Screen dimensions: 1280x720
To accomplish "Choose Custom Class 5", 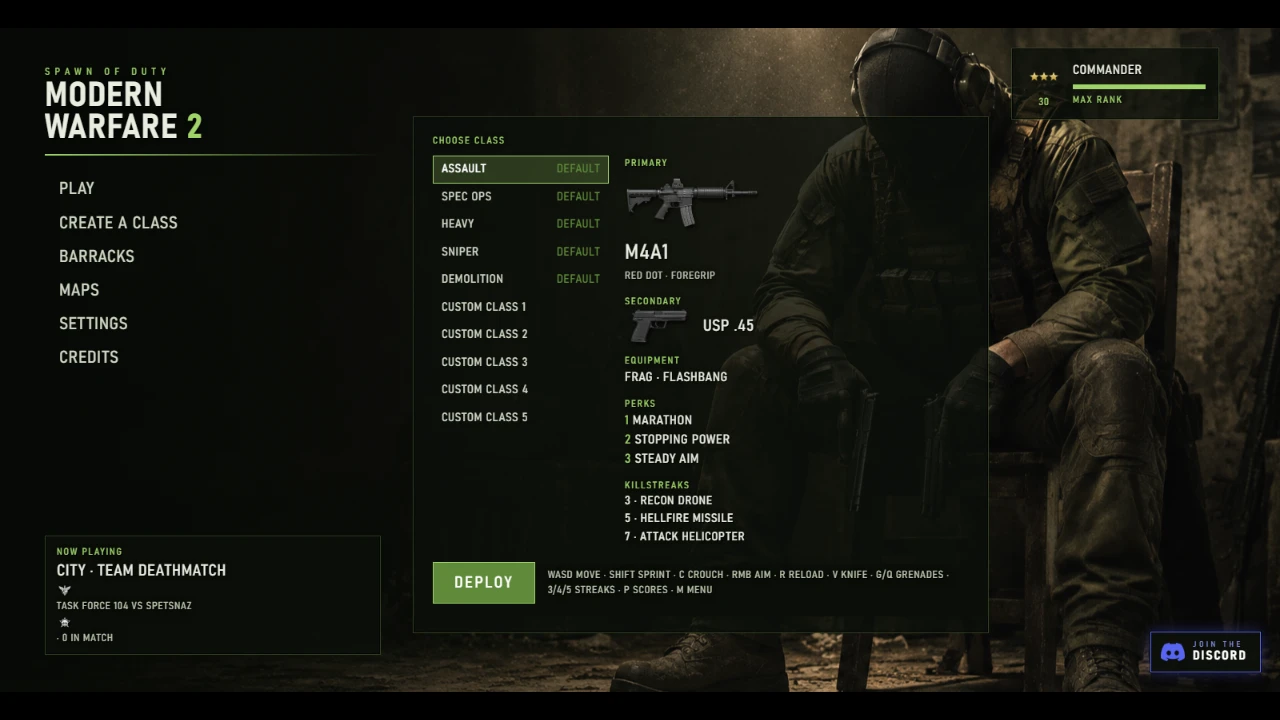I will (x=520, y=417).
